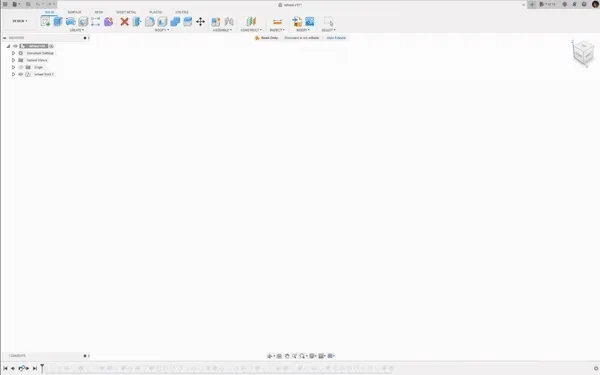Screen dimensions: 600x375
Task: Open the Design workspace dropdown
Action: pos(20,21)
